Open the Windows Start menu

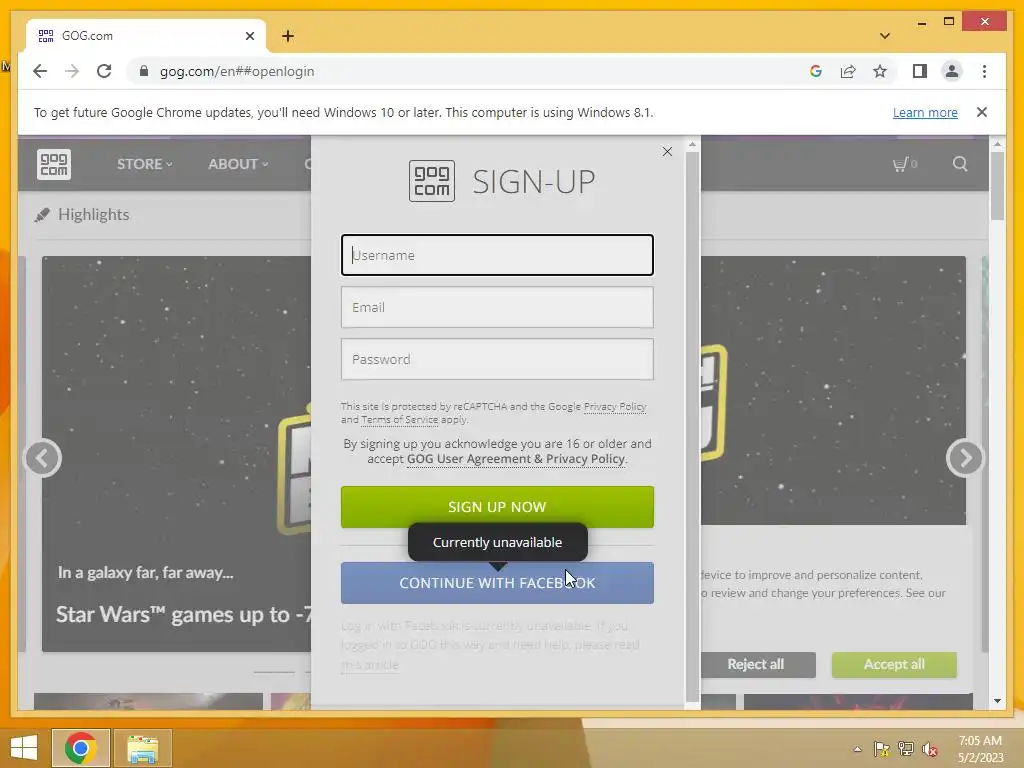coord(24,748)
